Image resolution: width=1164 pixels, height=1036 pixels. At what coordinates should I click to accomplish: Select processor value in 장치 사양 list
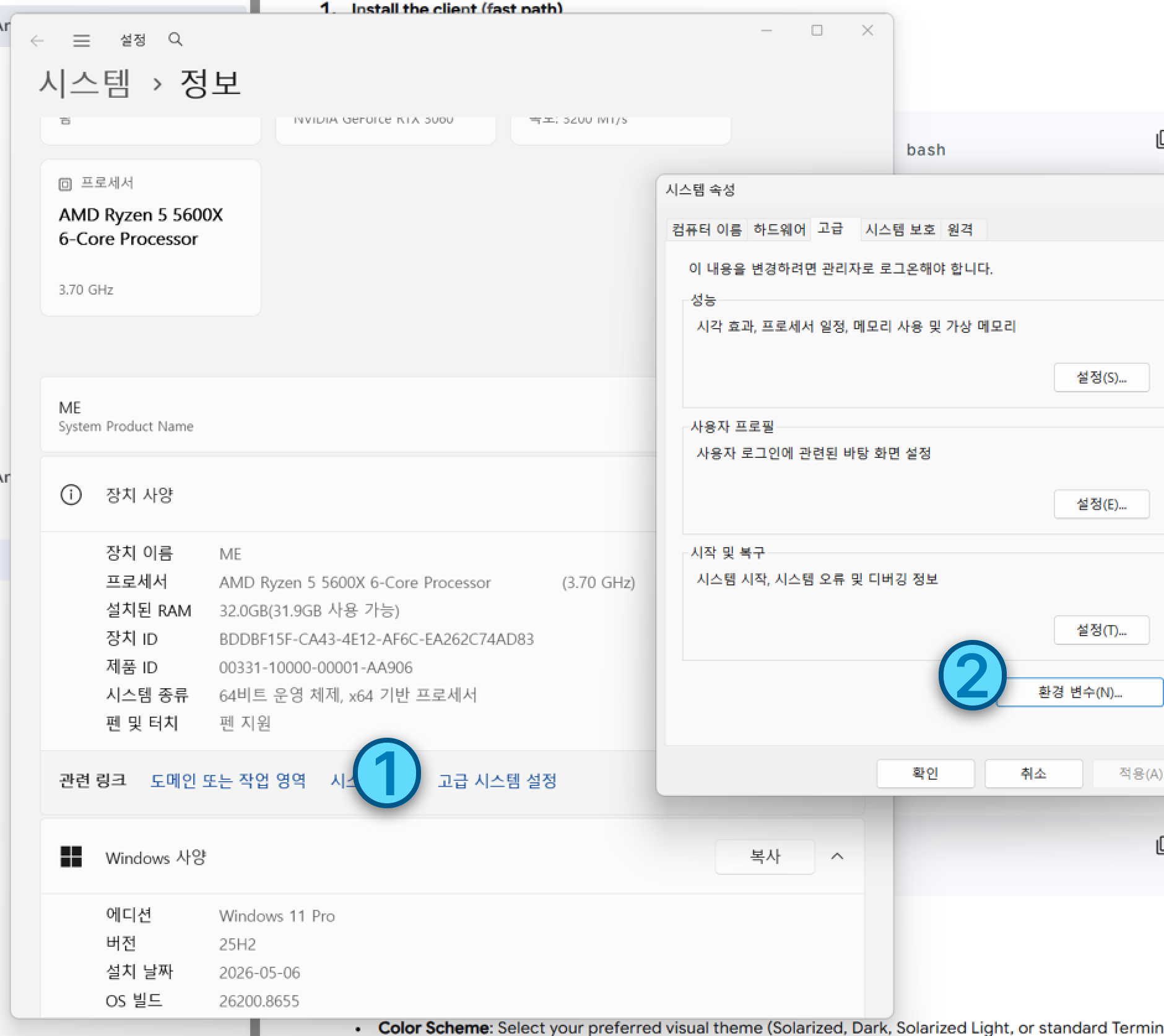tap(355, 582)
